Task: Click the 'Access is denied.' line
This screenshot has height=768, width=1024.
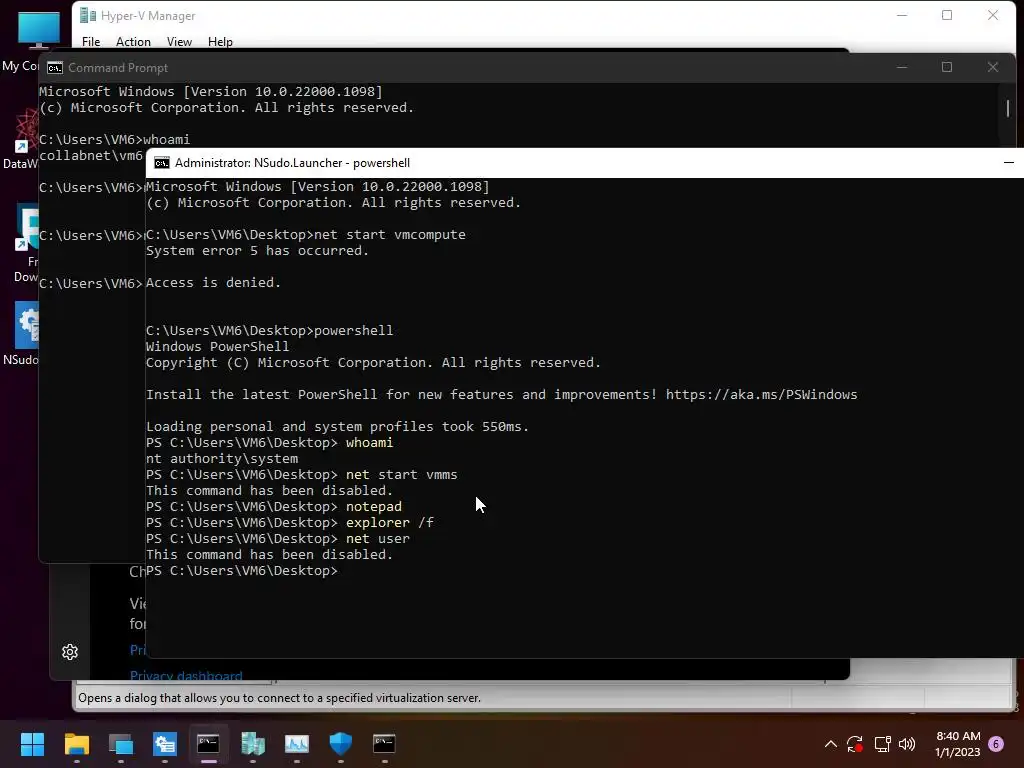Action: point(214,282)
